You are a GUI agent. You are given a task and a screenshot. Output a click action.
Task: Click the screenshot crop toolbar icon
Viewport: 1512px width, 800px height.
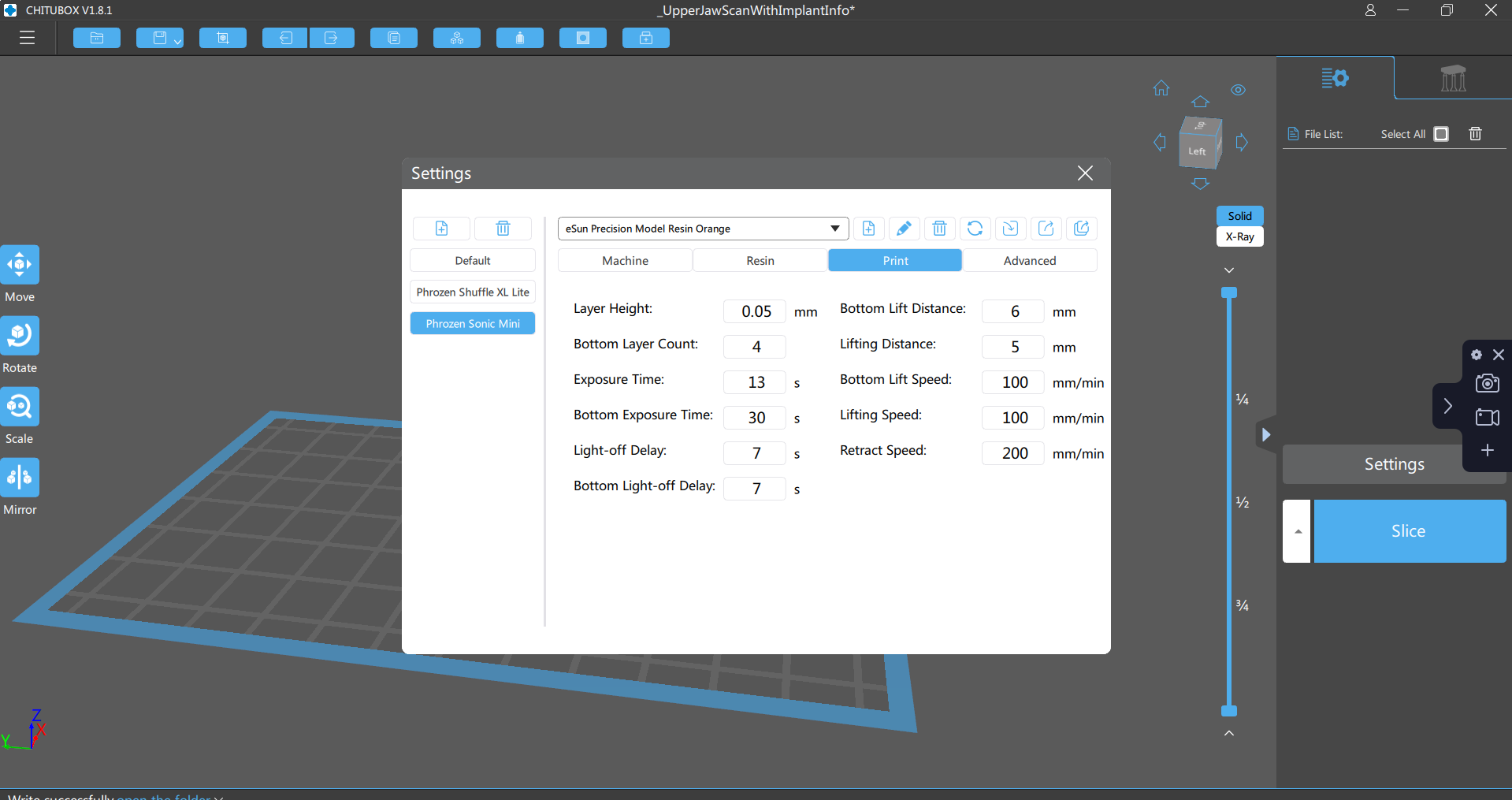click(x=223, y=38)
